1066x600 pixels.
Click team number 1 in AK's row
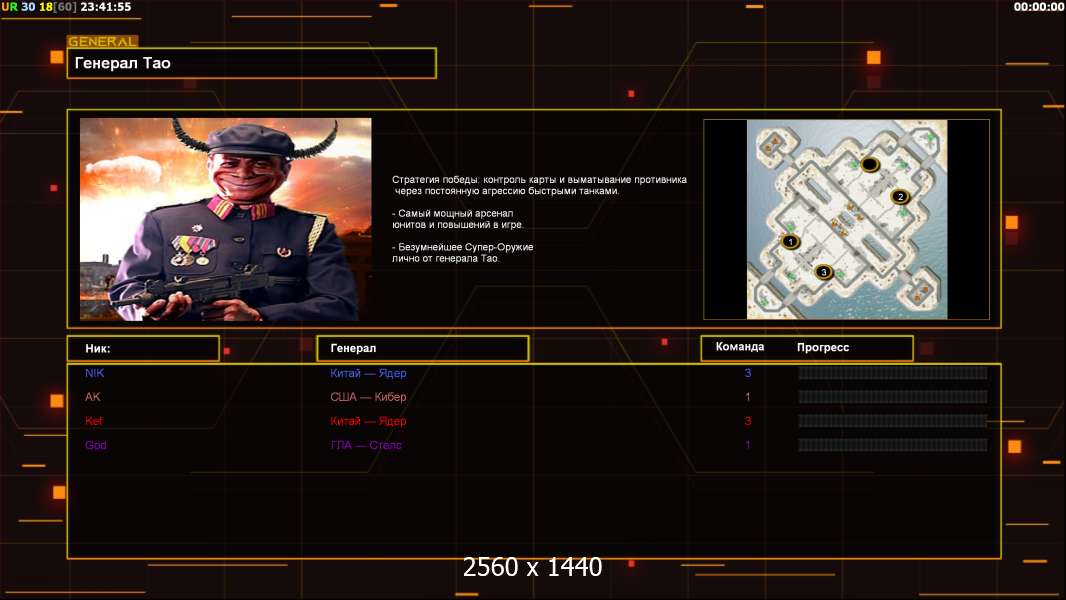748,397
